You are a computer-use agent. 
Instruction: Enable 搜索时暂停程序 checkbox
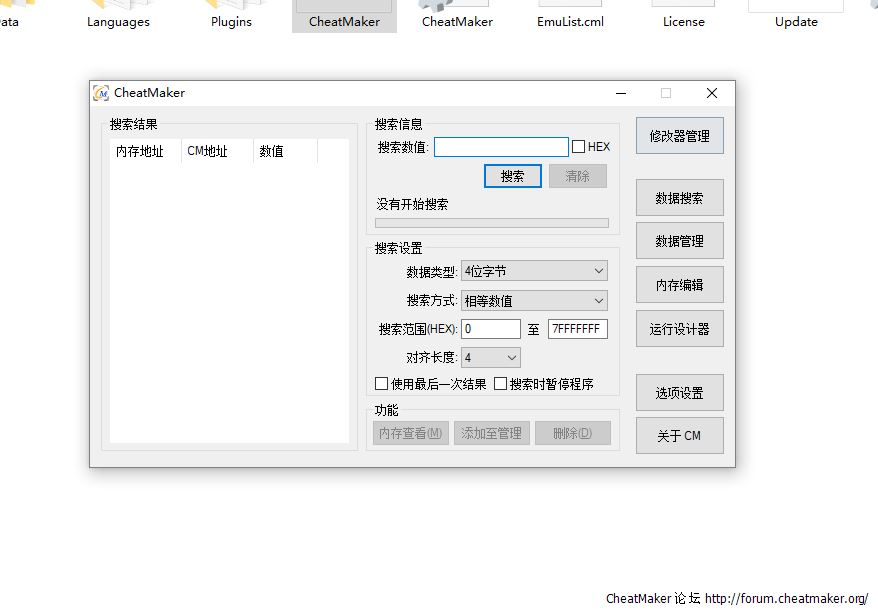point(501,384)
